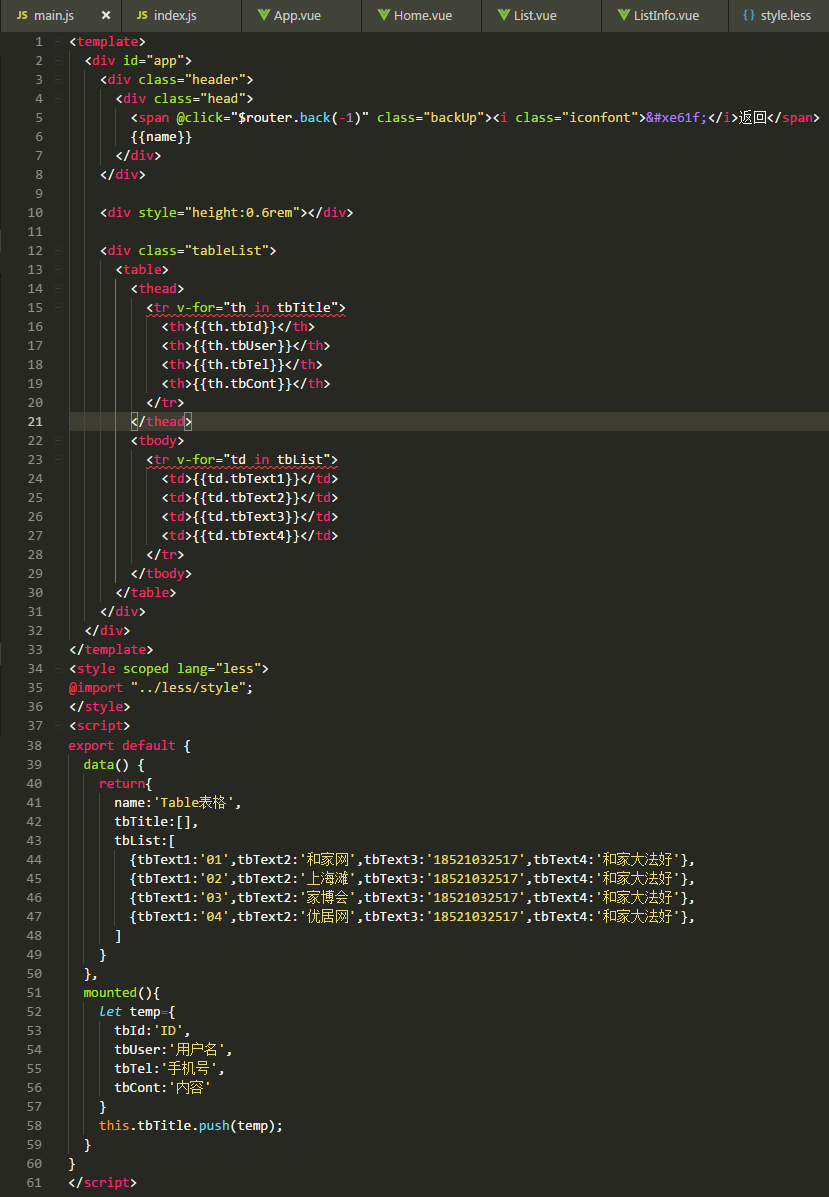Click the "height:0.6rem" style value
The image size is (829, 1197).
pos(242,213)
